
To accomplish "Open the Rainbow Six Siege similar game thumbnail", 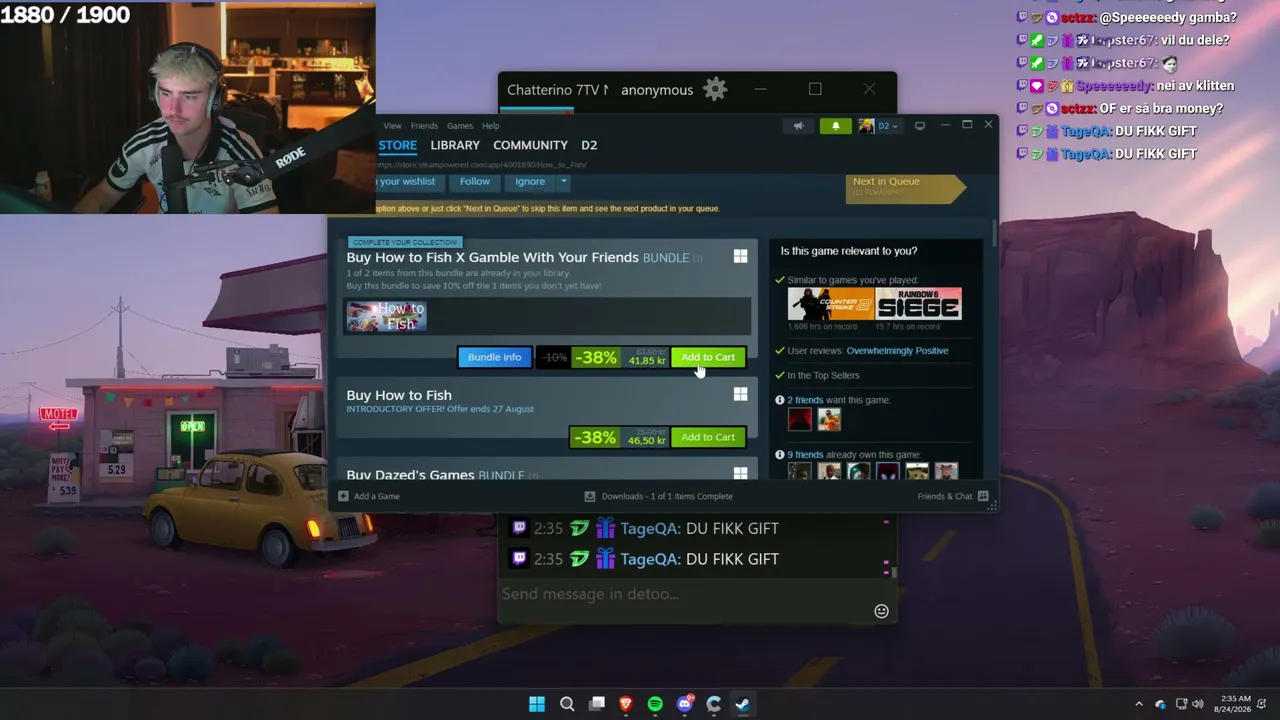I will (919, 304).
